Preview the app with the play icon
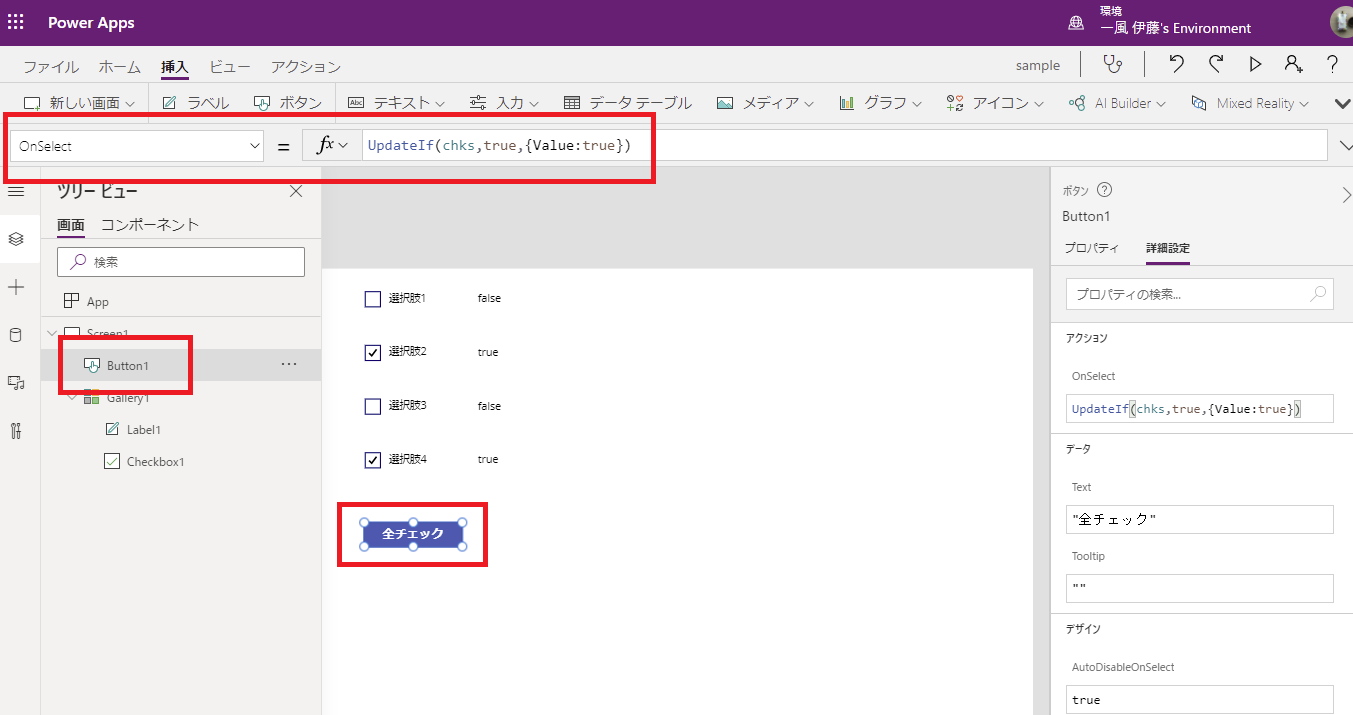This screenshot has height=715, width=1353. [1255, 64]
